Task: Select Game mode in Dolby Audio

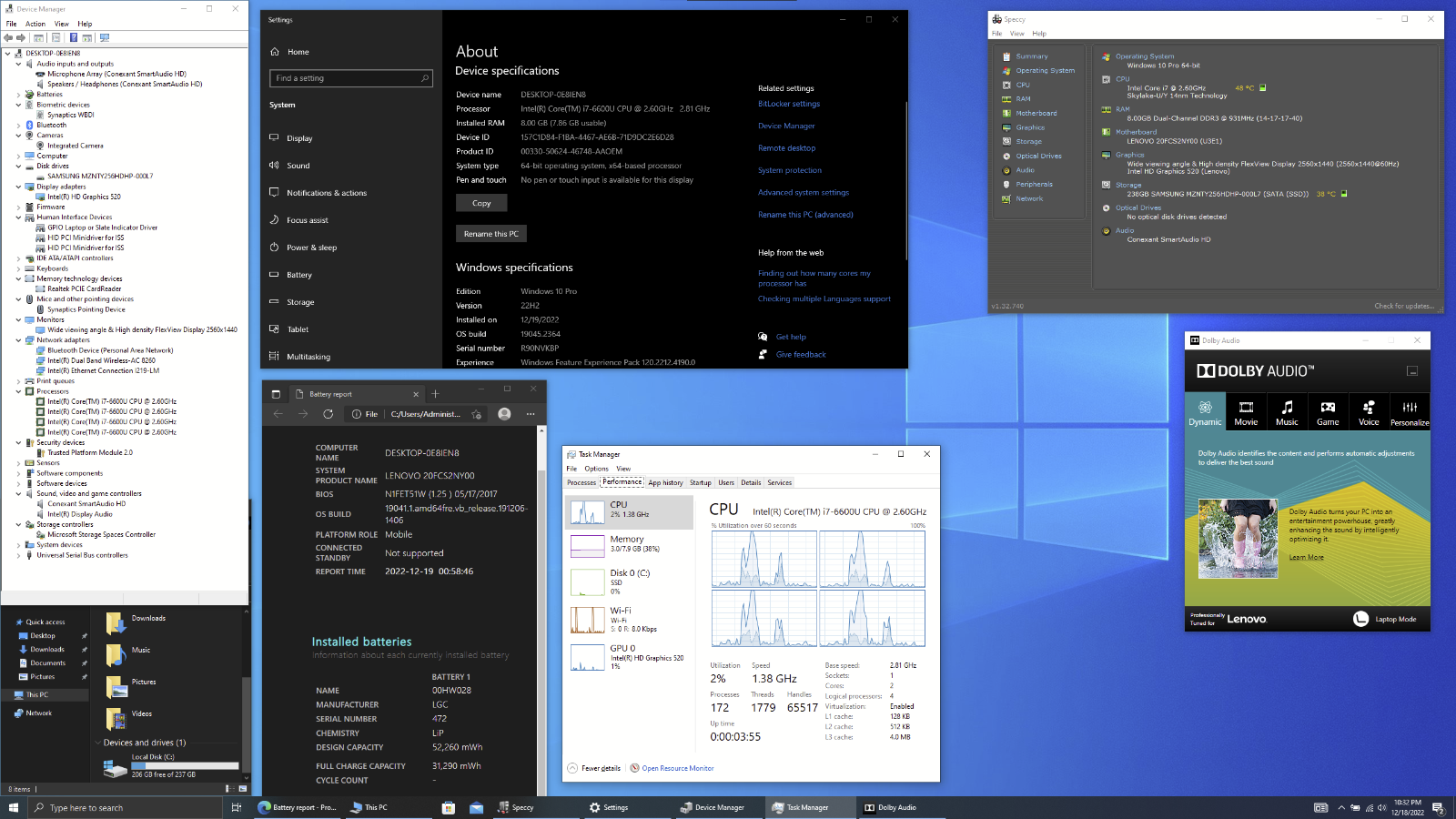Action: (x=1328, y=412)
